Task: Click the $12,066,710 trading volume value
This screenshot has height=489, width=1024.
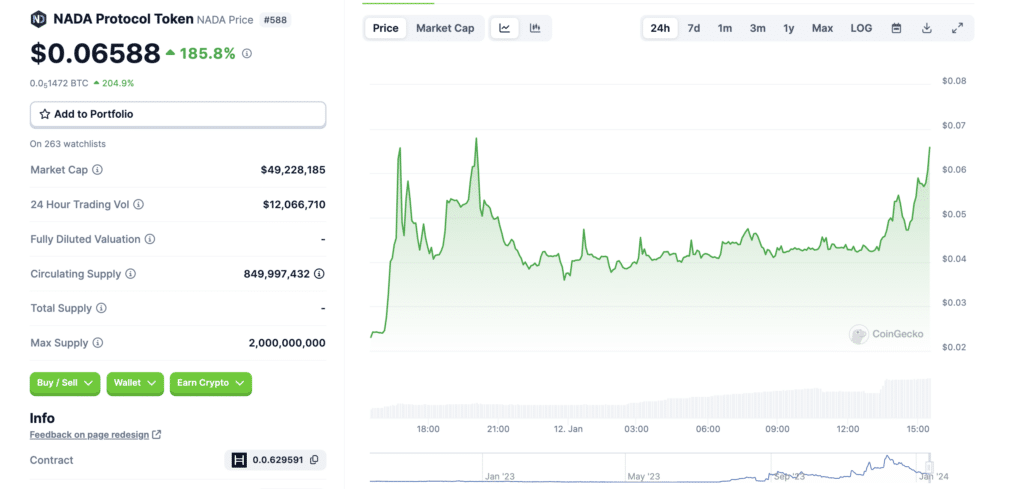Action: (x=294, y=204)
